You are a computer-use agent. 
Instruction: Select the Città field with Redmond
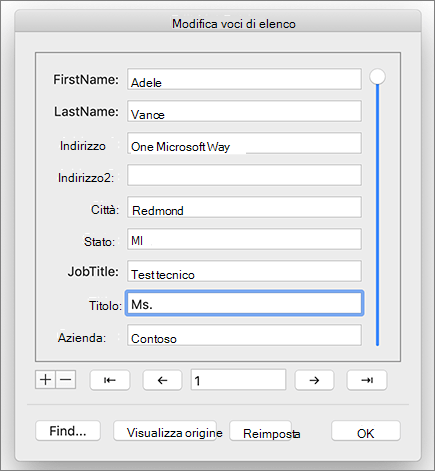[x=244, y=207]
